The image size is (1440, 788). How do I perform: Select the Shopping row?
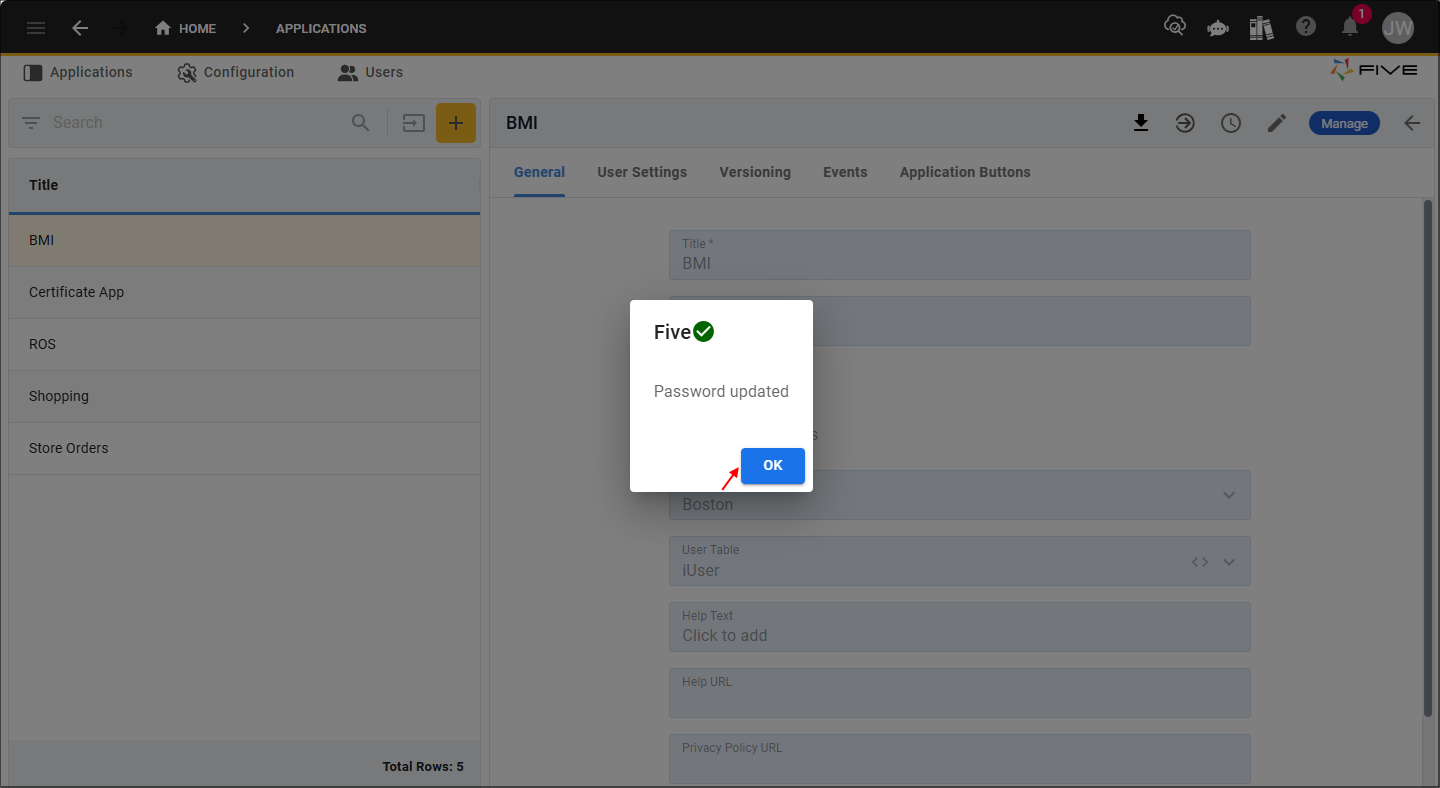(244, 397)
